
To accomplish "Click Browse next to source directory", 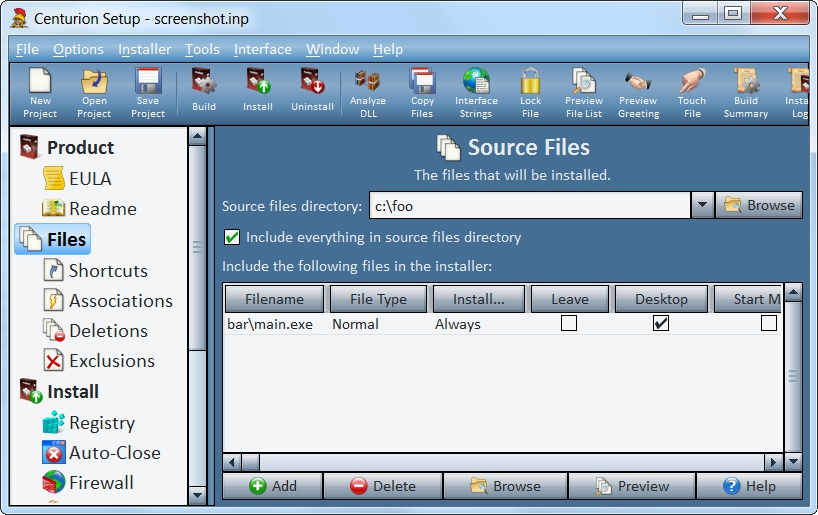I will [x=759, y=205].
